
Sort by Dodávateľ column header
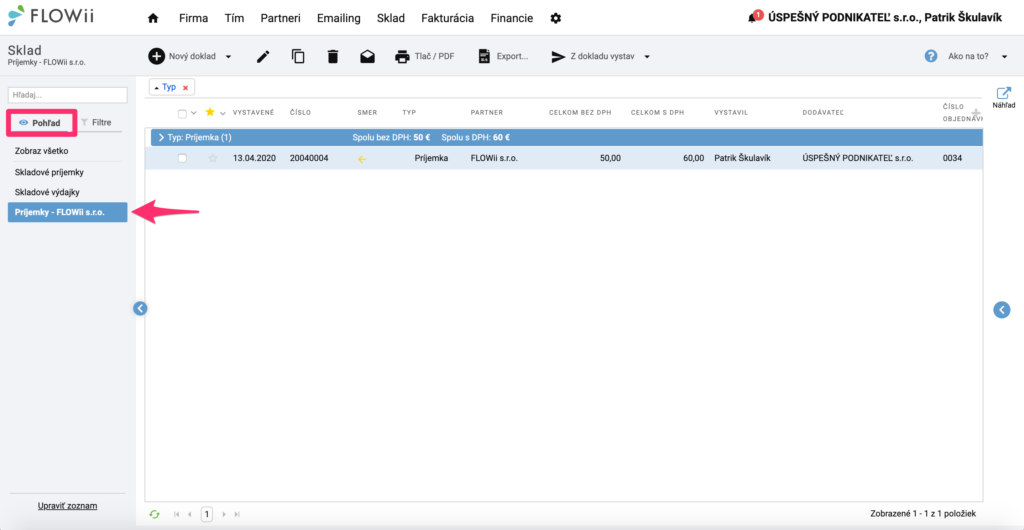(823, 112)
